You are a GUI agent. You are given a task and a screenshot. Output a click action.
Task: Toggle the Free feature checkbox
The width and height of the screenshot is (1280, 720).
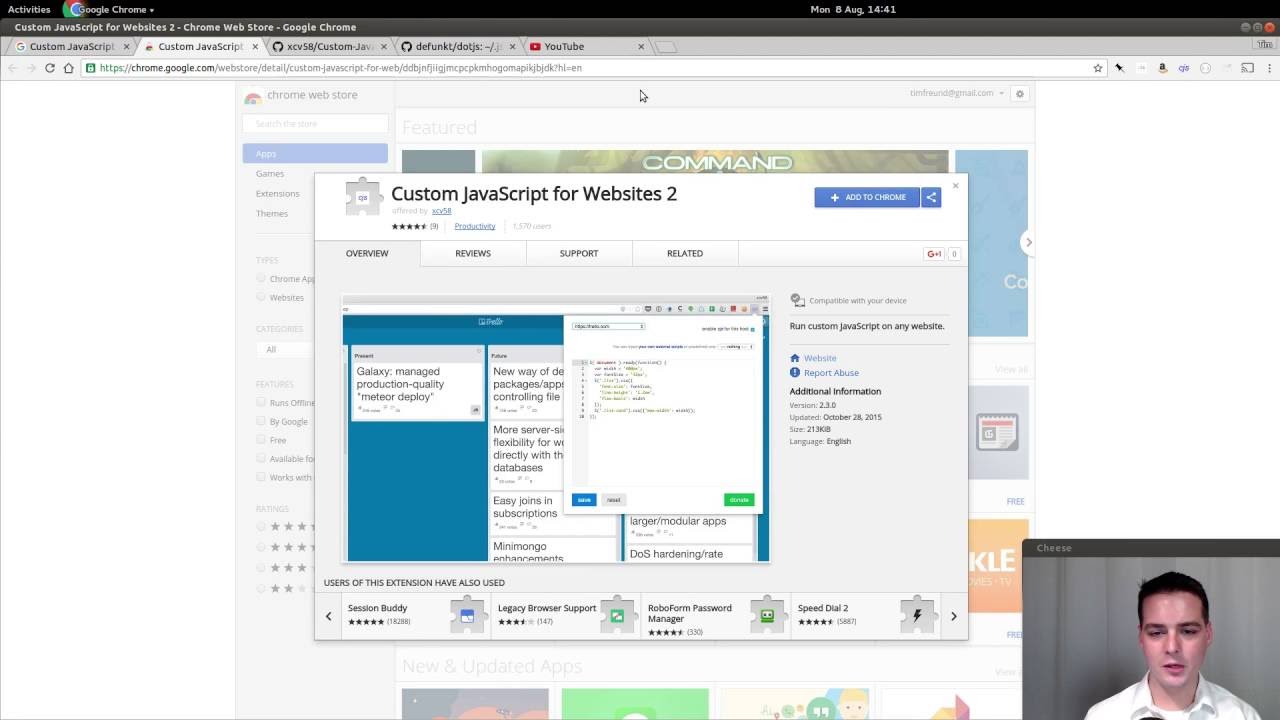261,440
